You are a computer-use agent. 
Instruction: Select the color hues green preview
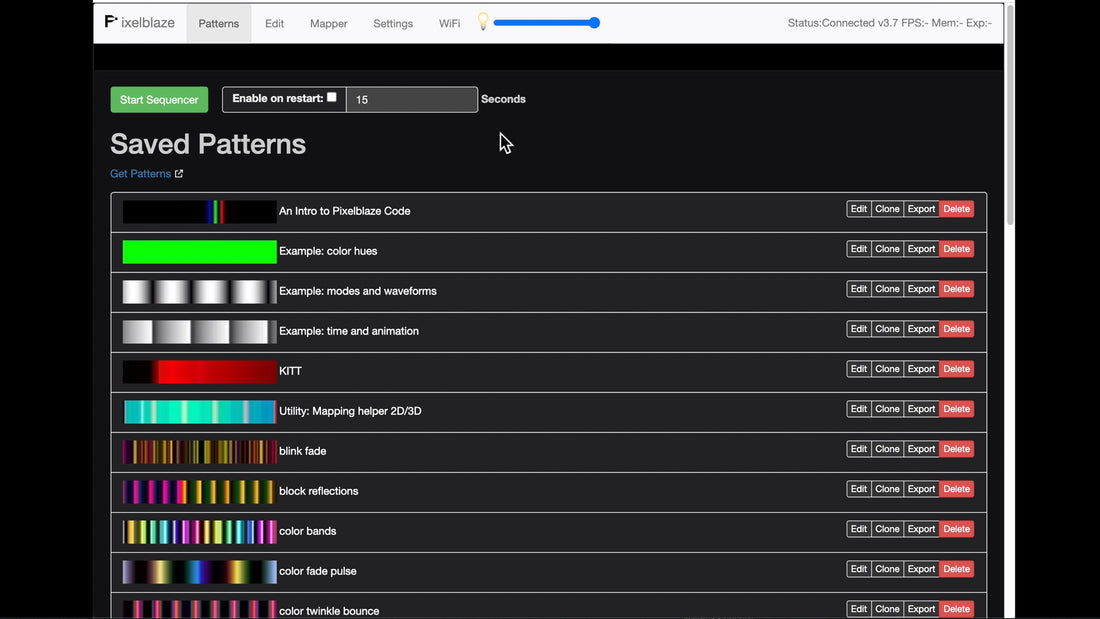coord(199,251)
